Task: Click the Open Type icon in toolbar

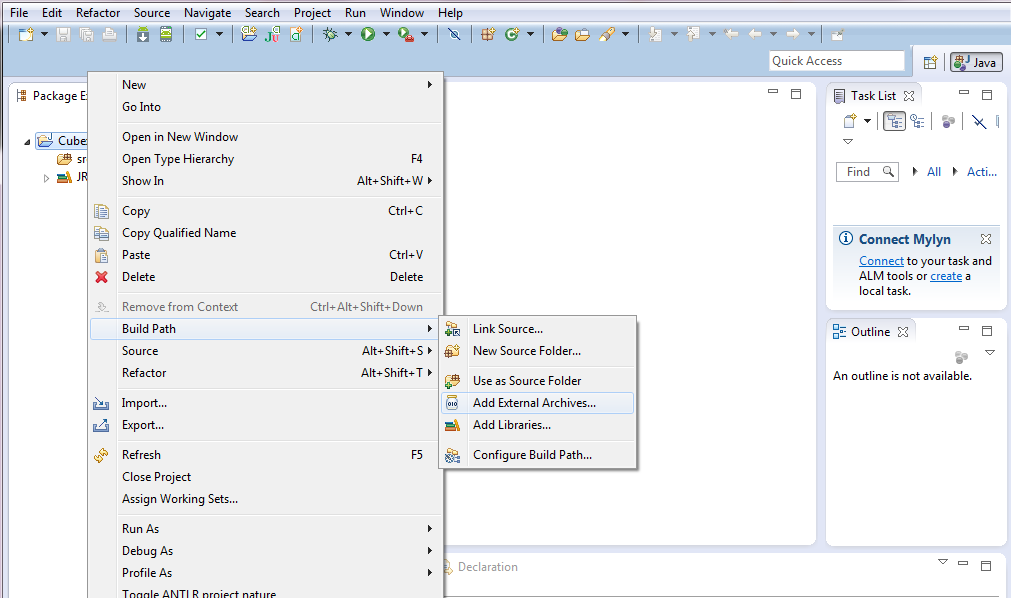Action: point(558,34)
